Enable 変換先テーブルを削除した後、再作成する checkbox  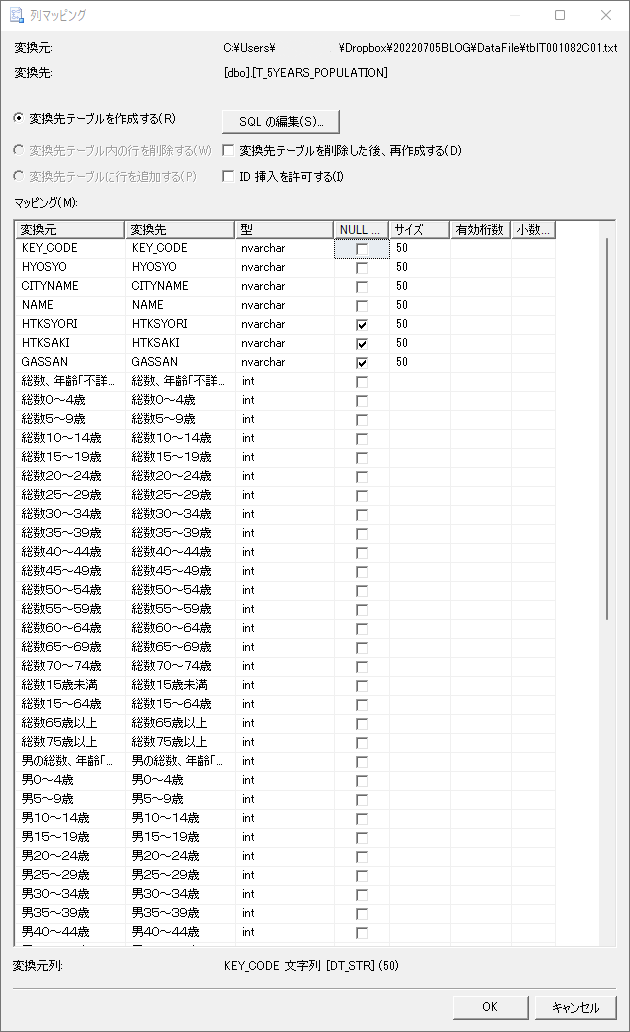coord(228,151)
